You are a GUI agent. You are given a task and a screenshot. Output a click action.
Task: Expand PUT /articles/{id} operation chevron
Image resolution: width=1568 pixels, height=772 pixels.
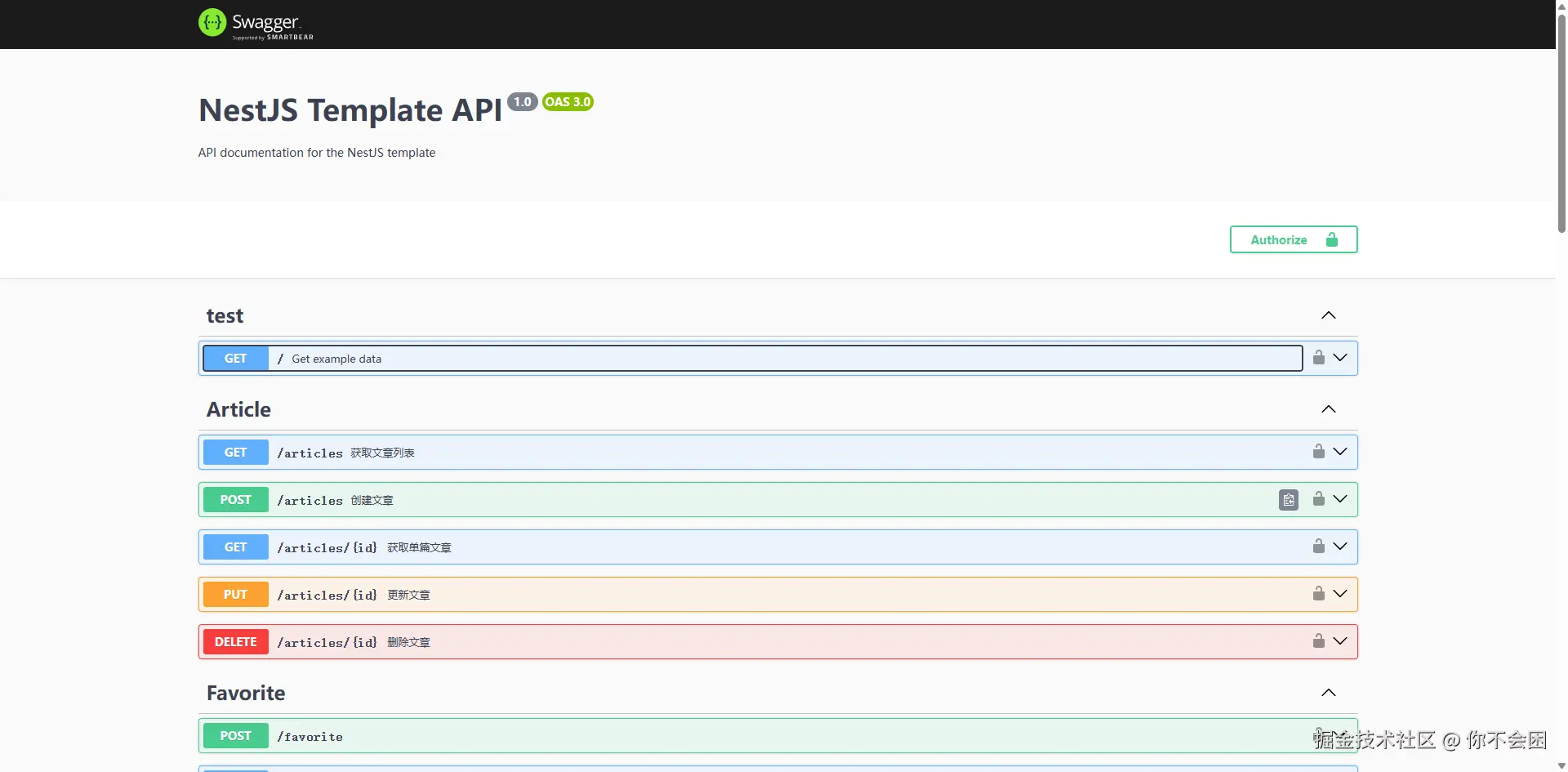pyautogui.click(x=1340, y=594)
